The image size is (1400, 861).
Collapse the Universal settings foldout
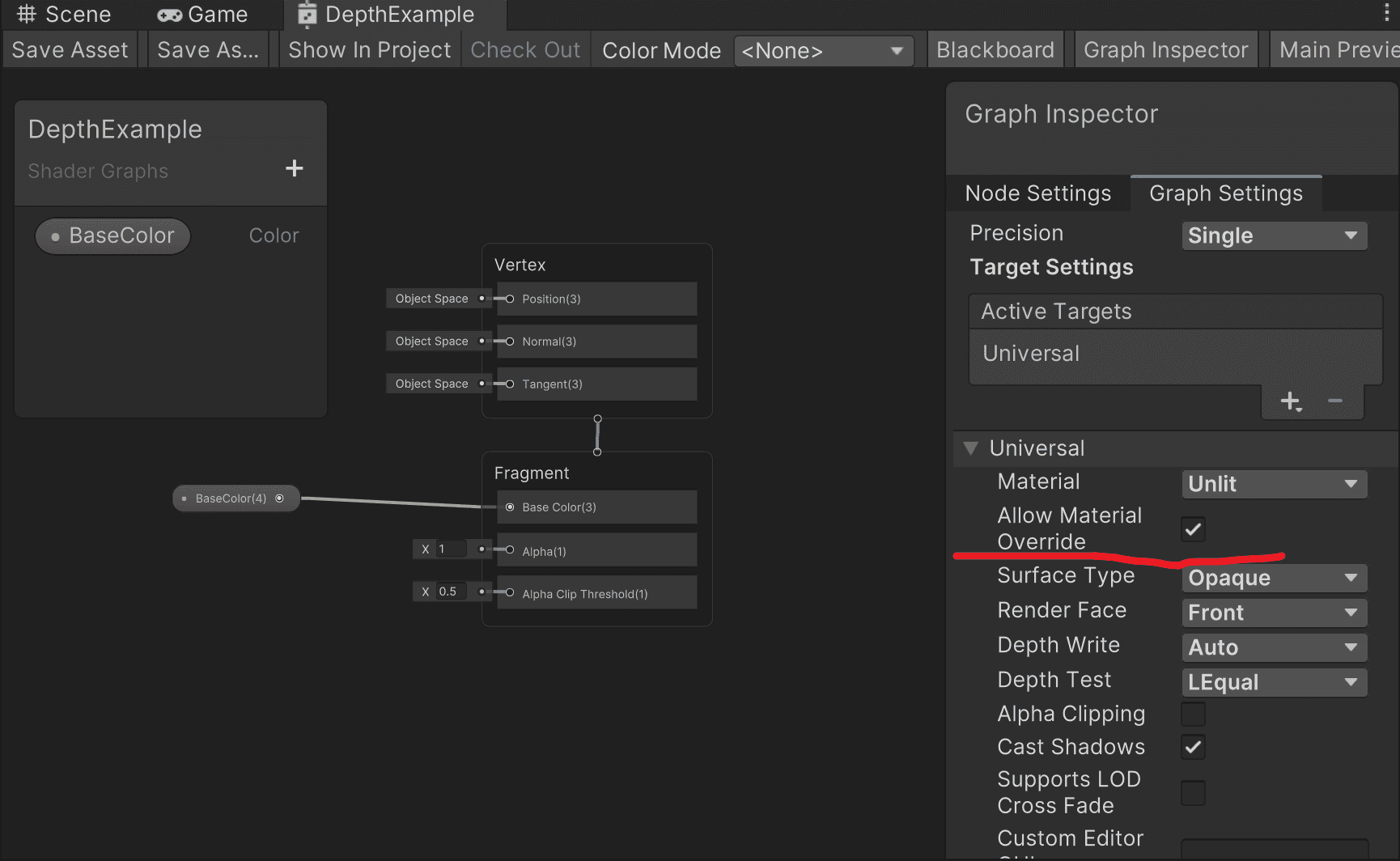pyautogui.click(x=971, y=447)
